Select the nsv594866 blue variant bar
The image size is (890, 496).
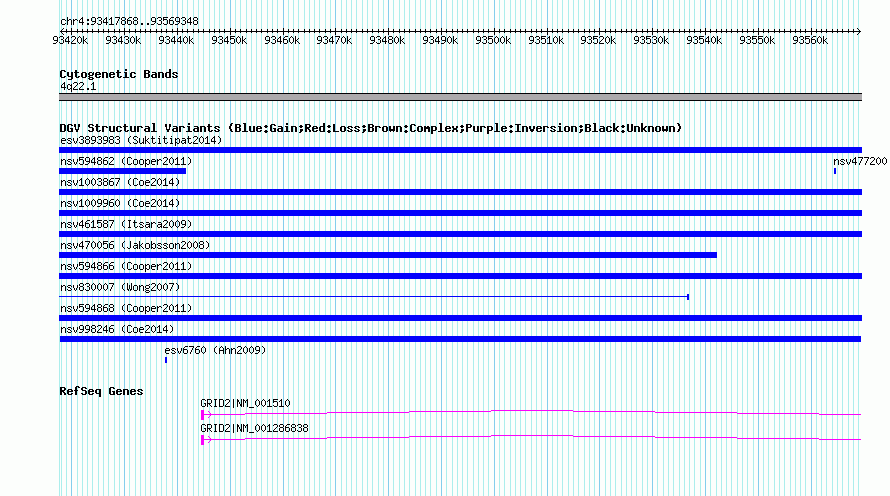[x=460, y=276]
